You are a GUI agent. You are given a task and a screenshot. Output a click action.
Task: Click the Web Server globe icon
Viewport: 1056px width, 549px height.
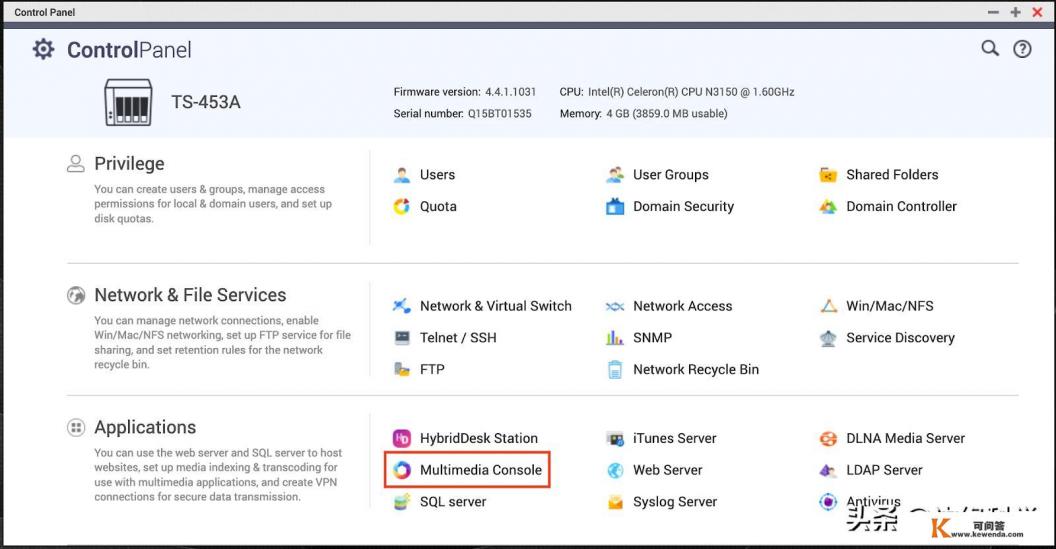[x=615, y=470]
